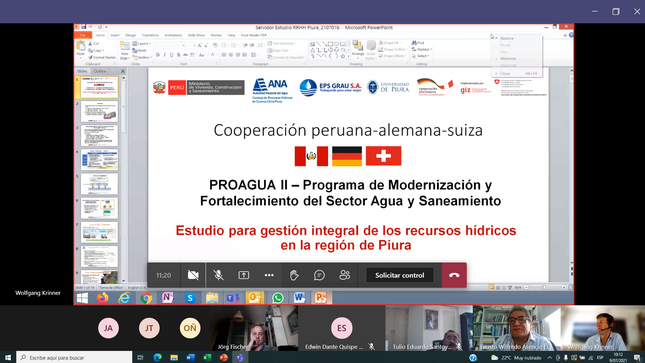
Task: Open Shape Fill dropdown
Action: coord(390,43)
